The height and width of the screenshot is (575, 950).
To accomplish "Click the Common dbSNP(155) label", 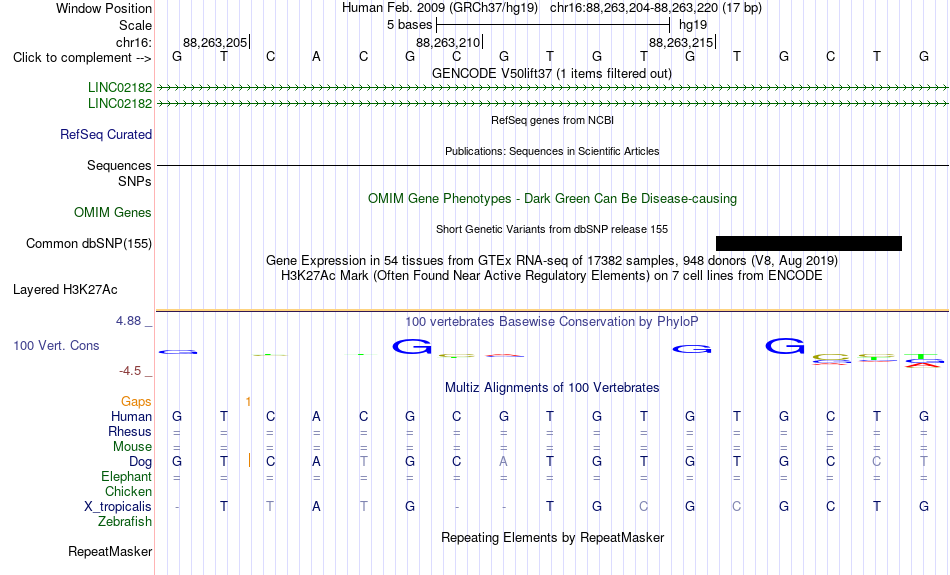I will click(89, 244).
